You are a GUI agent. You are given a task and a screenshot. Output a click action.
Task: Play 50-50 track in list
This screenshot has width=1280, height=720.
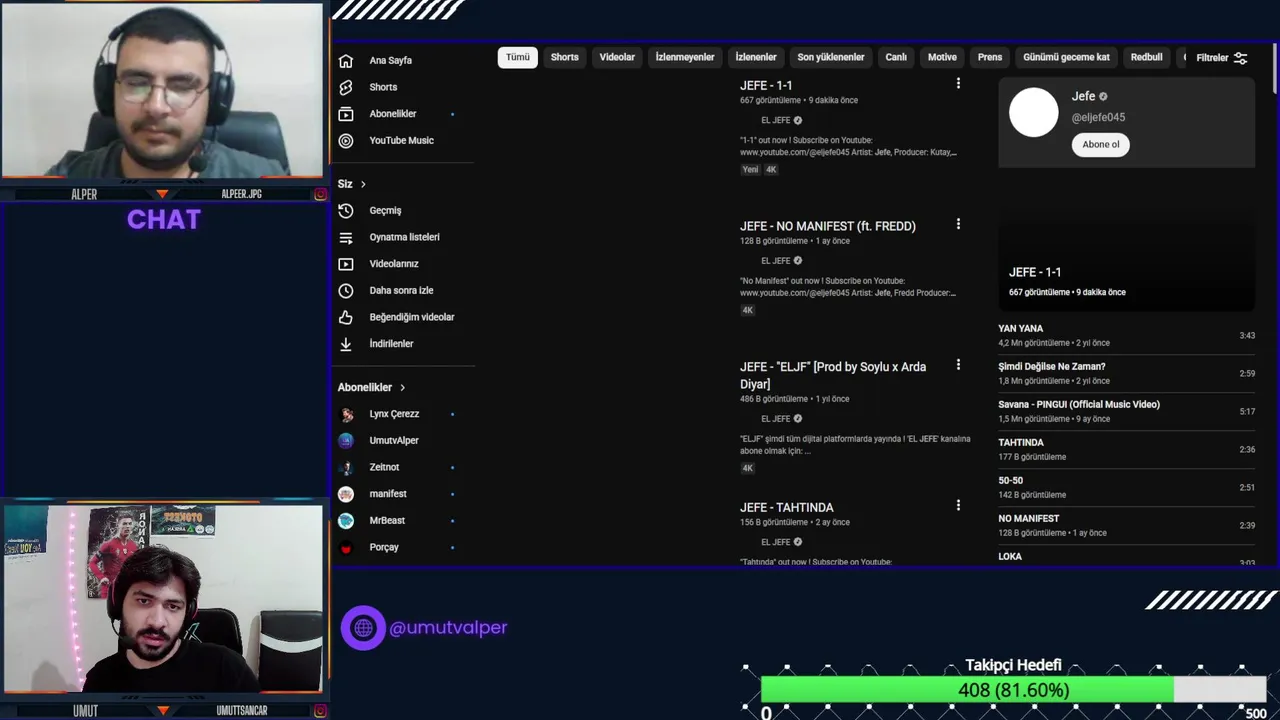tap(1126, 487)
